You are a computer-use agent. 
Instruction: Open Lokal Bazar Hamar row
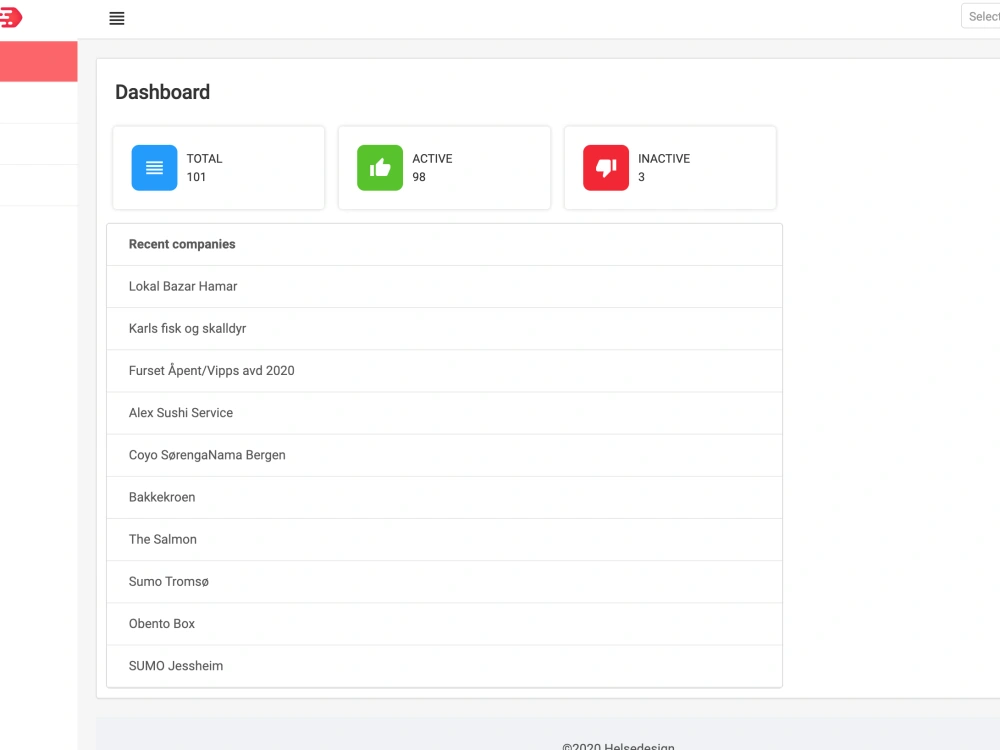(445, 286)
